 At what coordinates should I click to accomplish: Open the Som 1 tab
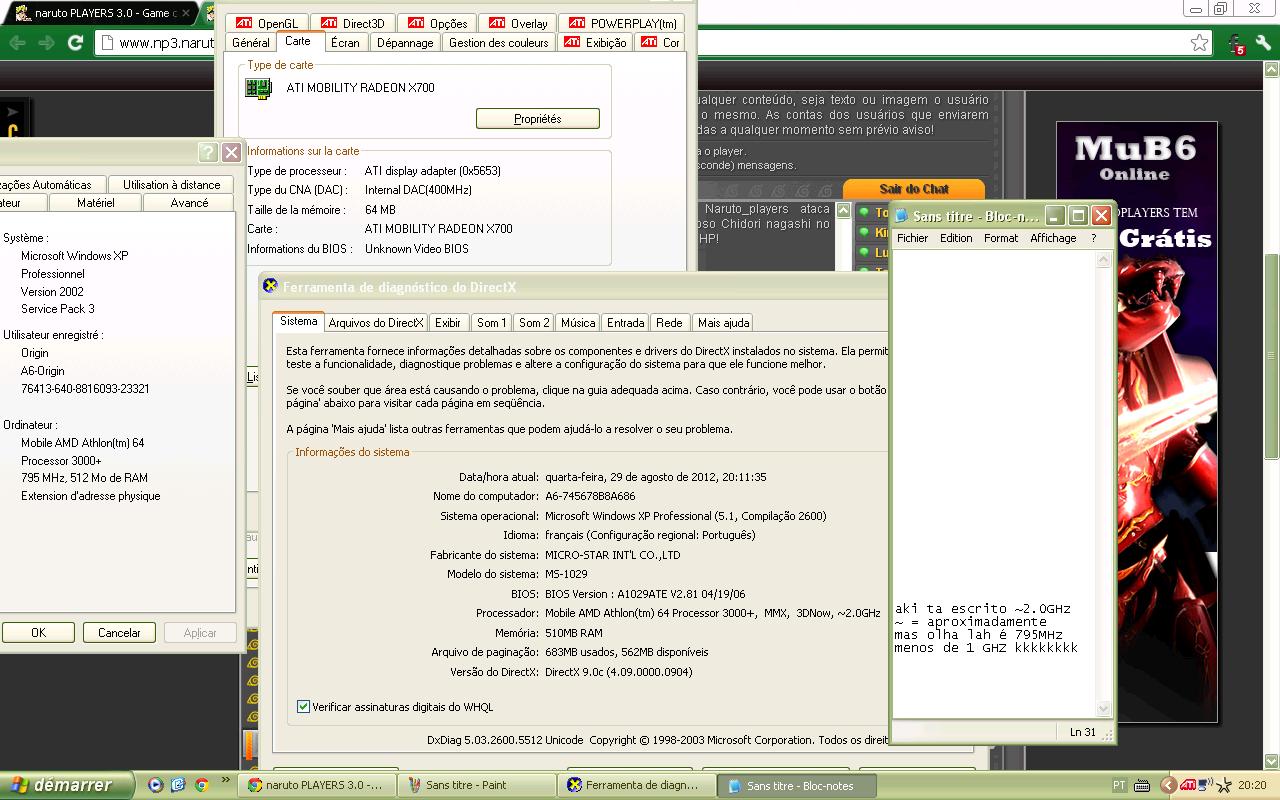[x=491, y=323]
